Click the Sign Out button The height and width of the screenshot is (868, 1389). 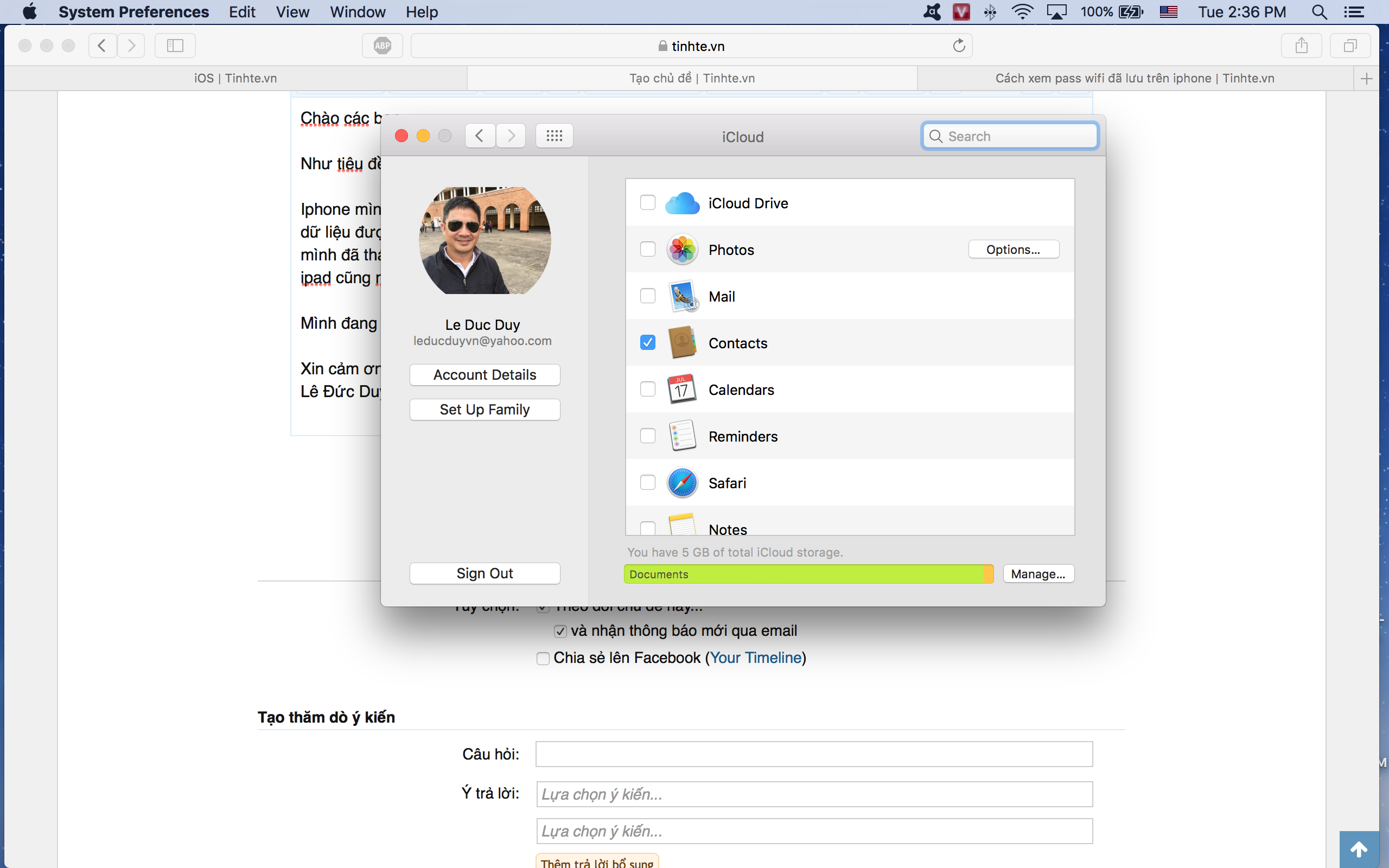(485, 573)
